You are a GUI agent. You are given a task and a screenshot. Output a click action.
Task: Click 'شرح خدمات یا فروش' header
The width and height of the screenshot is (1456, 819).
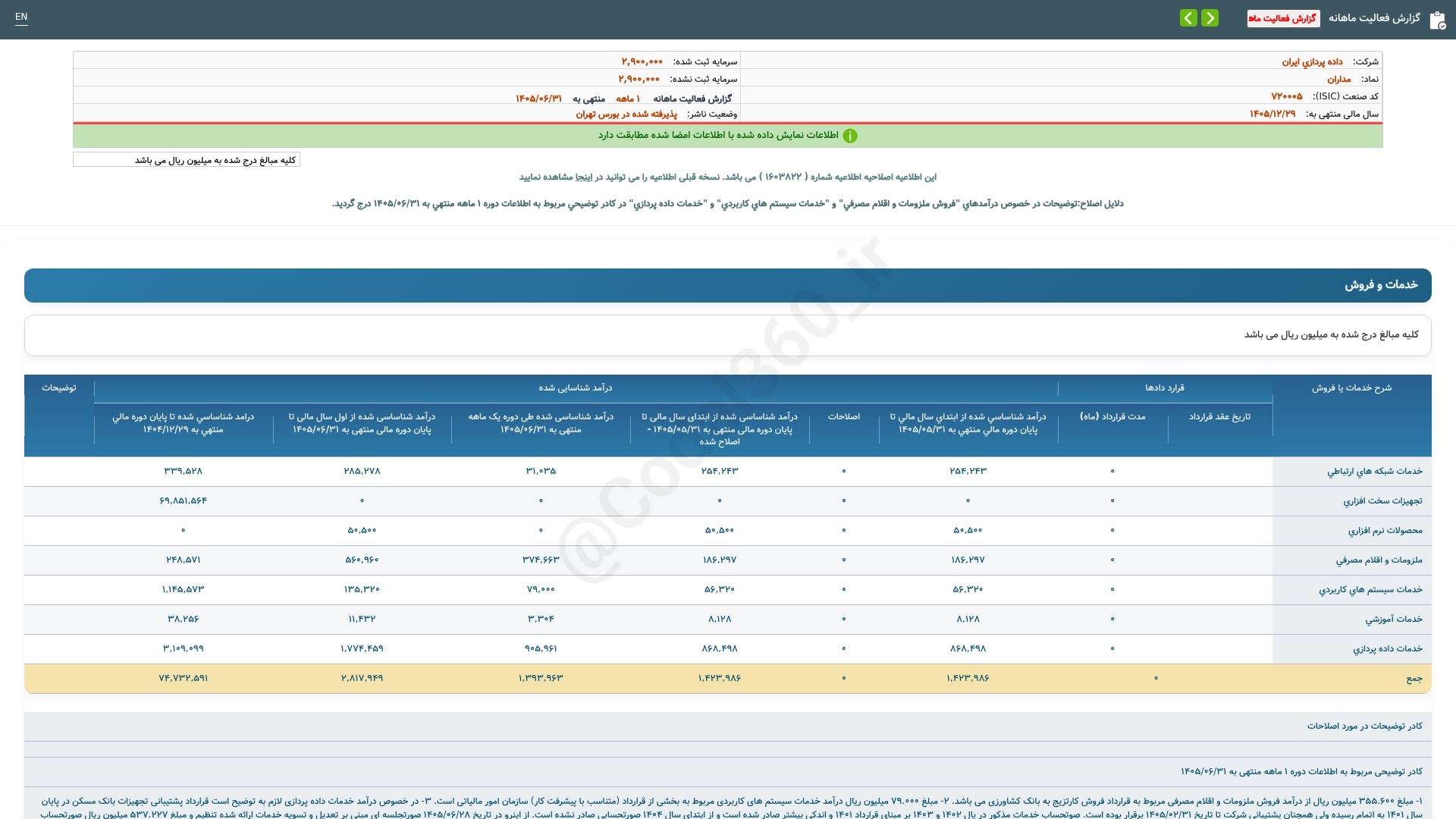(x=1351, y=388)
